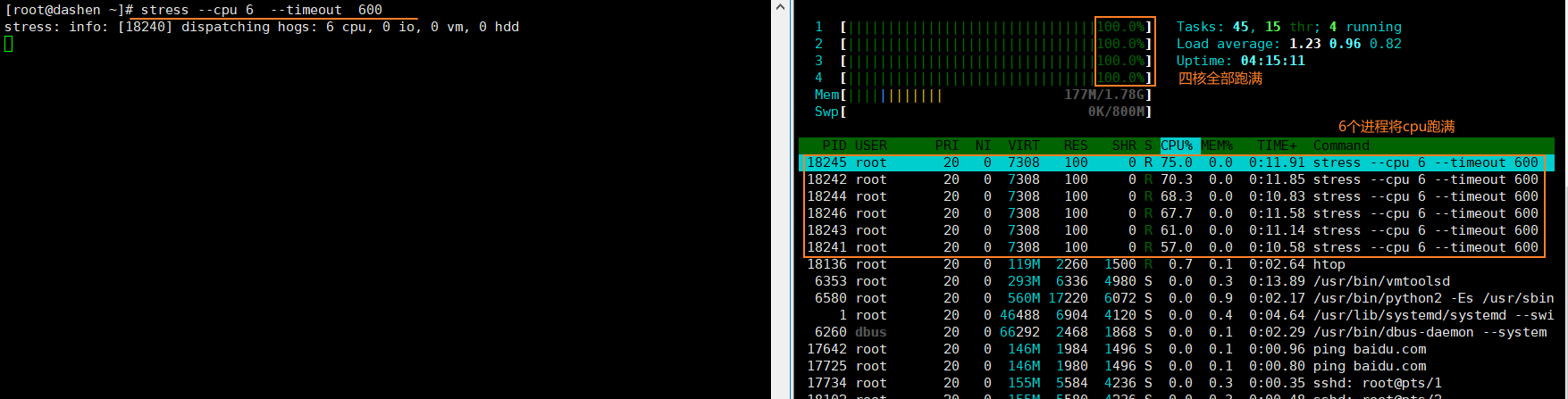Select stress process row with PID 18243
The width and height of the screenshot is (1568, 399).
click(1177, 230)
